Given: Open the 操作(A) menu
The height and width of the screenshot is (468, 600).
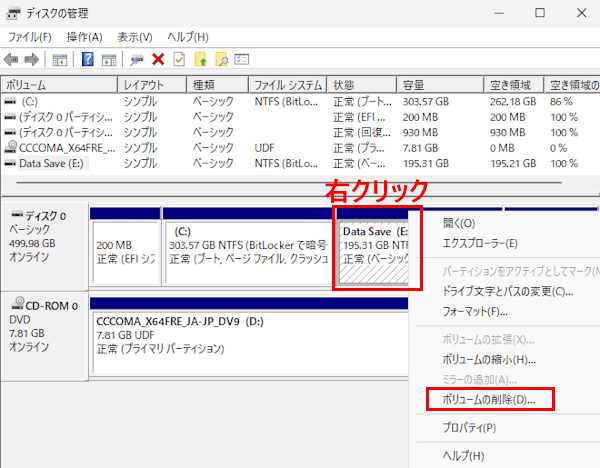Looking at the screenshot, I should [x=85, y=37].
